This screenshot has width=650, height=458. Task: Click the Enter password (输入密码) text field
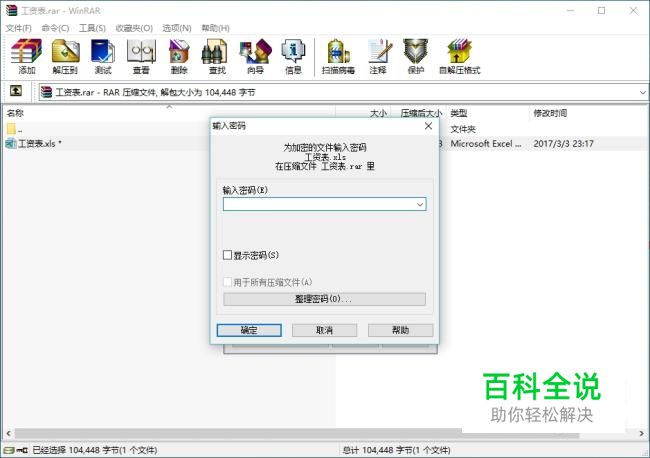[x=324, y=204]
